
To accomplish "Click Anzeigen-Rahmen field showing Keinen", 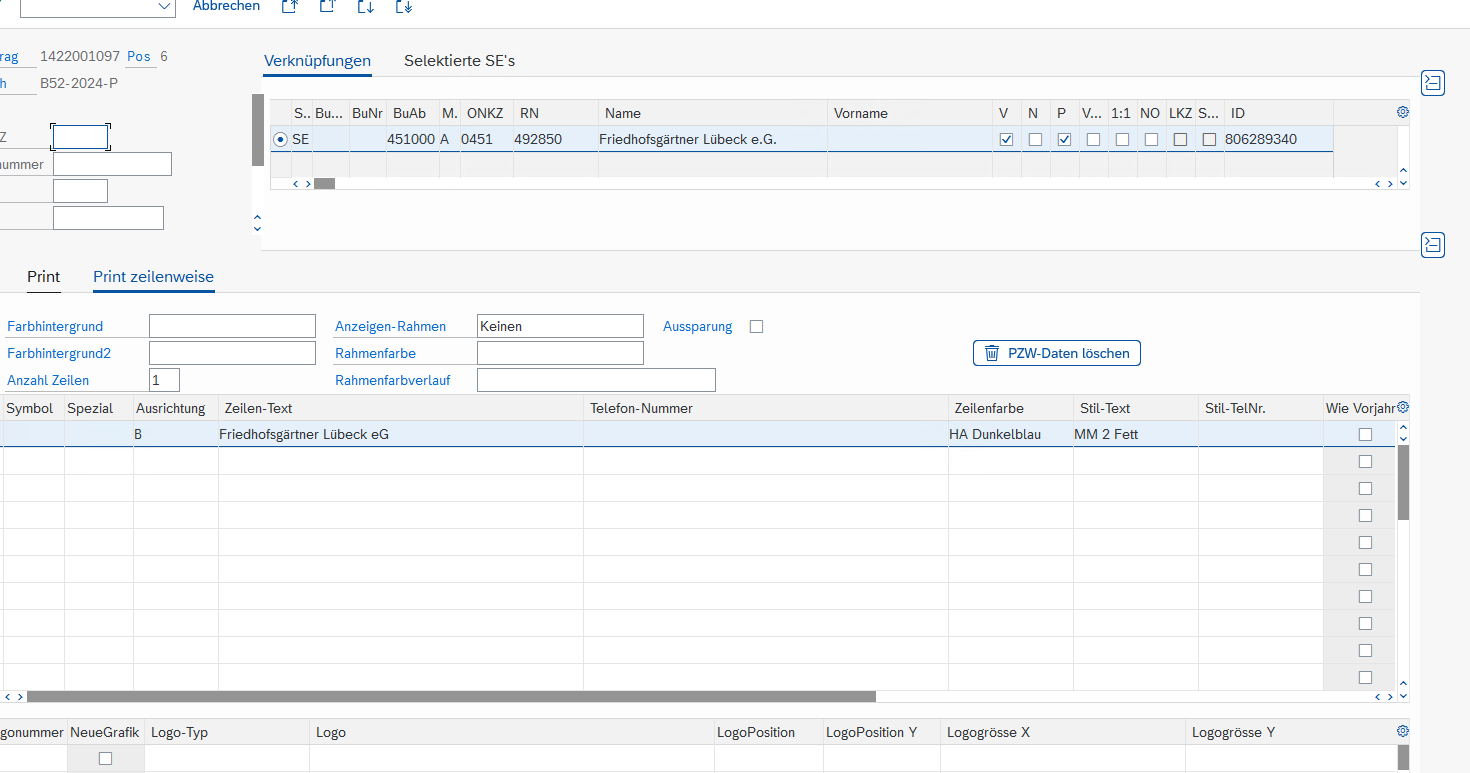I will 560,326.
